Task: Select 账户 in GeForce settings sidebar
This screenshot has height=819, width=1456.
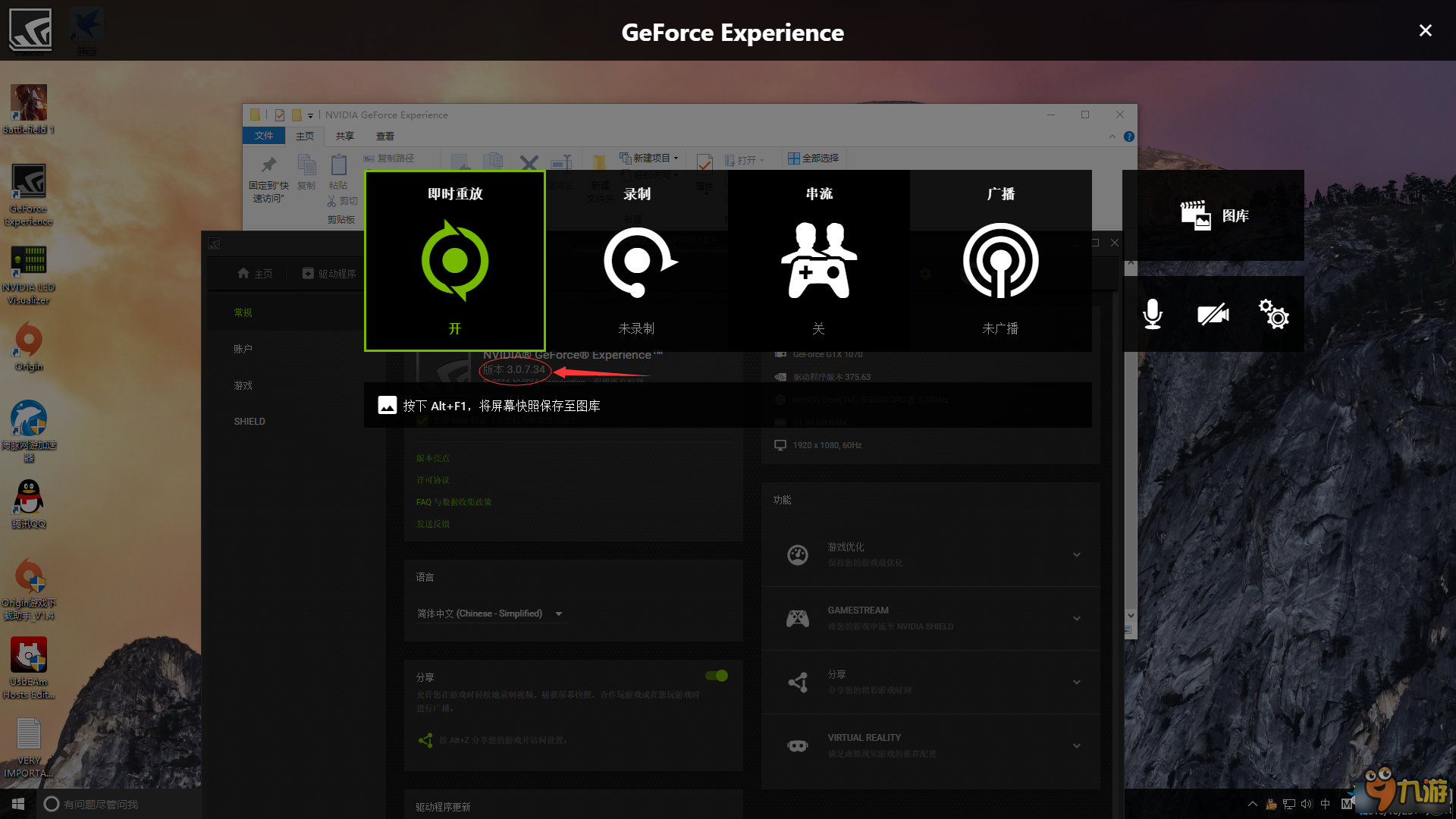Action: (x=243, y=349)
